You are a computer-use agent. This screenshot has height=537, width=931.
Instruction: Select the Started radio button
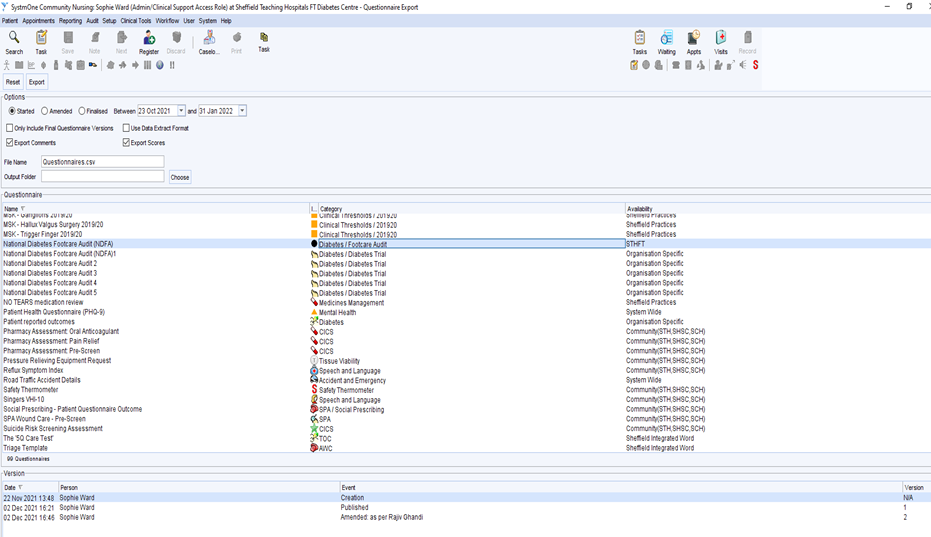pyautogui.click(x=12, y=111)
